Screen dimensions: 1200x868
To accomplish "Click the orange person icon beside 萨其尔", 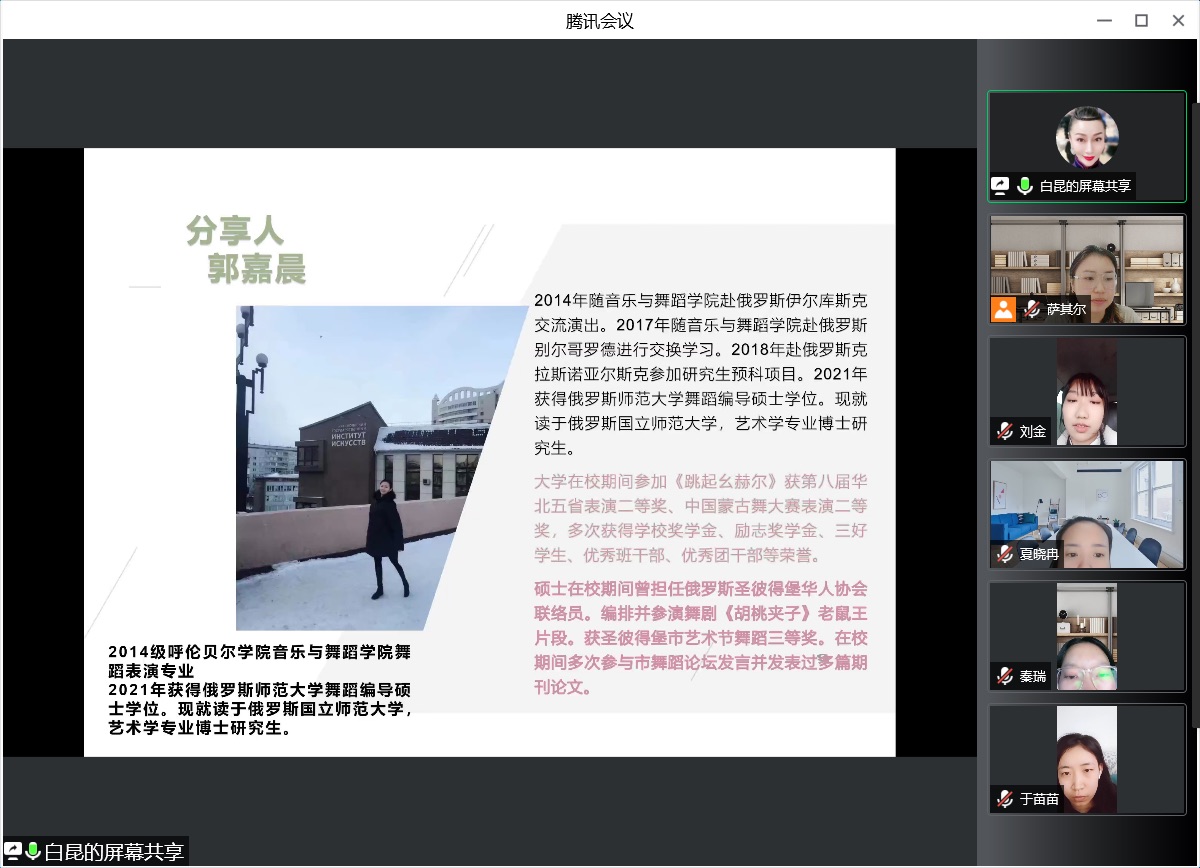I will [1003, 309].
